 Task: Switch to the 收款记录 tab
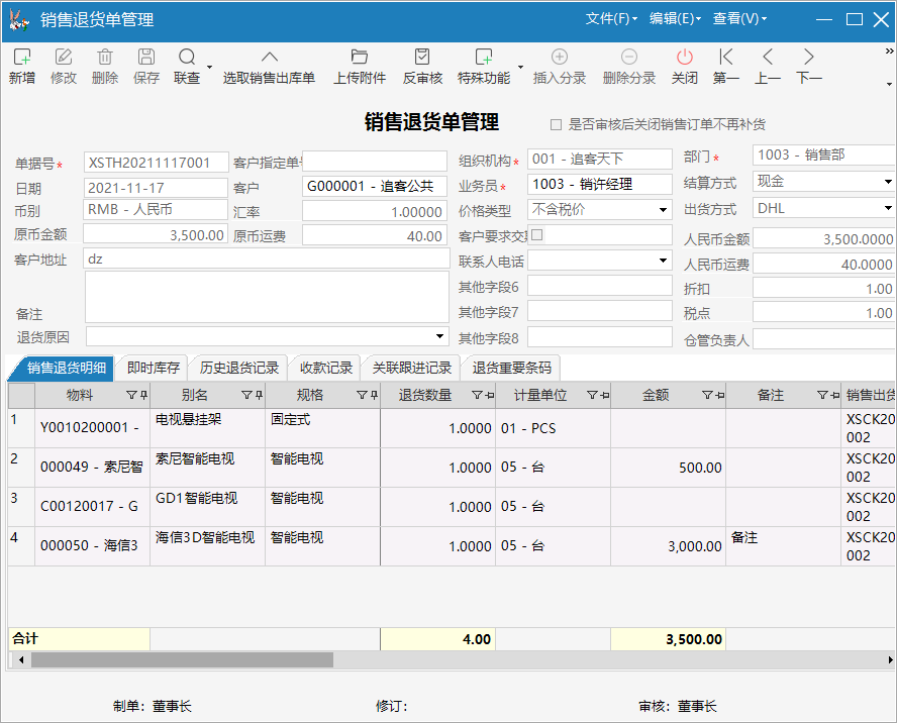326,368
